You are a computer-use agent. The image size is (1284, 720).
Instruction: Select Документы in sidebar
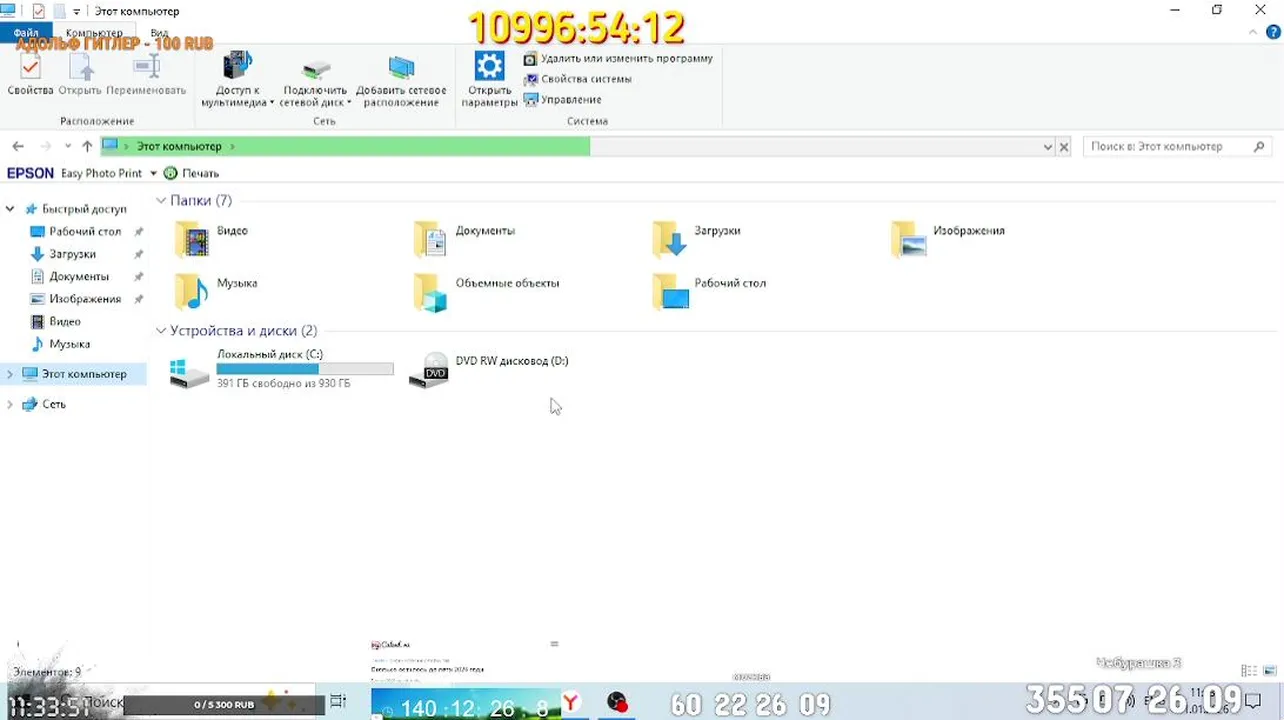click(79, 277)
